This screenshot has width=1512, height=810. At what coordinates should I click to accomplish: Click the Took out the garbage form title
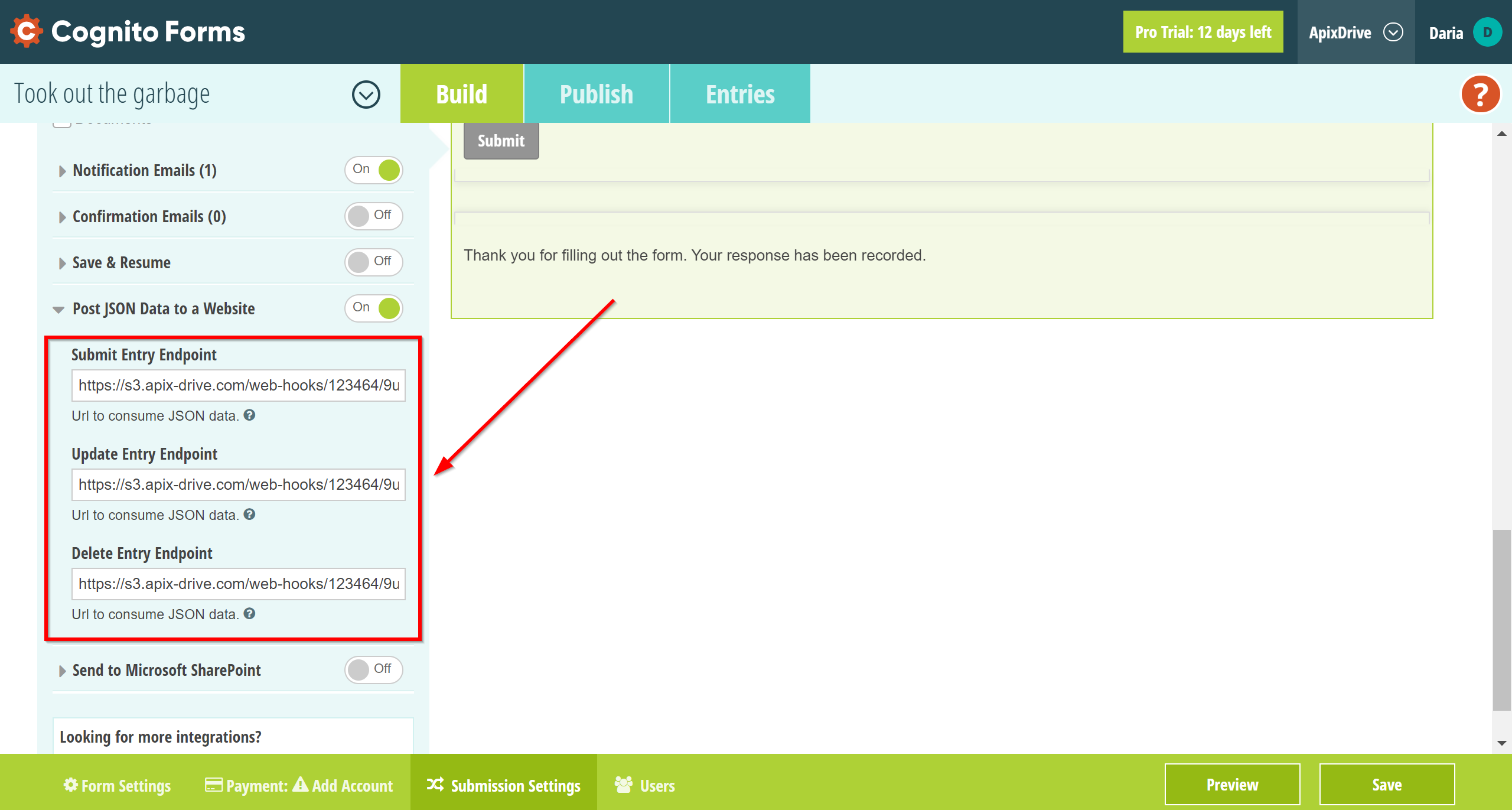[x=112, y=94]
